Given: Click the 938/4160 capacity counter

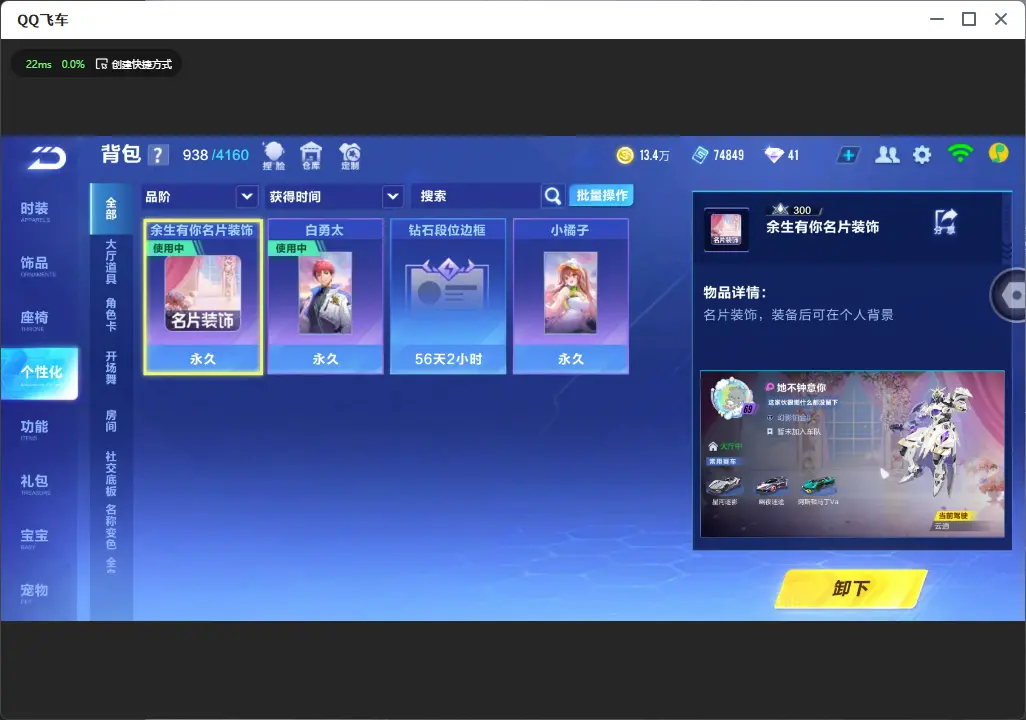Looking at the screenshot, I should pyautogui.click(x=216, y=155).
